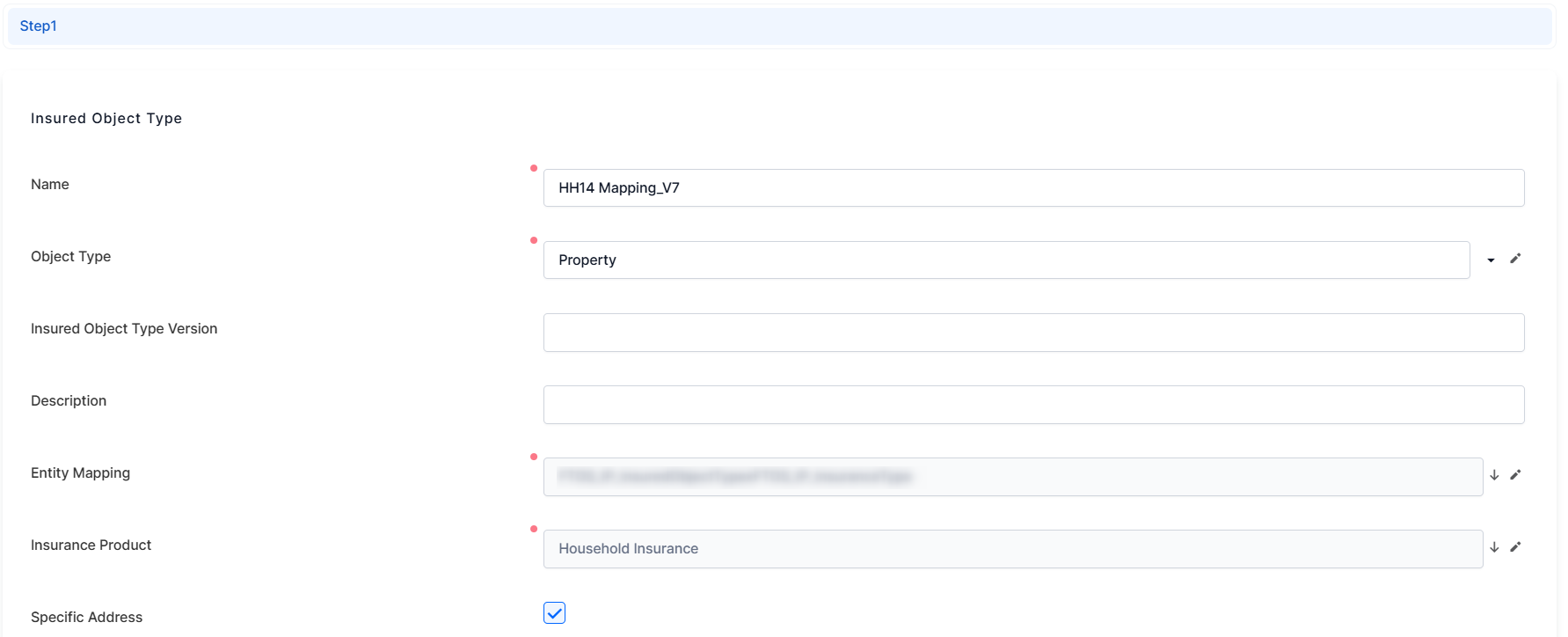Screen dimensions: 1568x637
Task: Click the Object Type label
Action: pyautogui.click(x=70, y=257)
